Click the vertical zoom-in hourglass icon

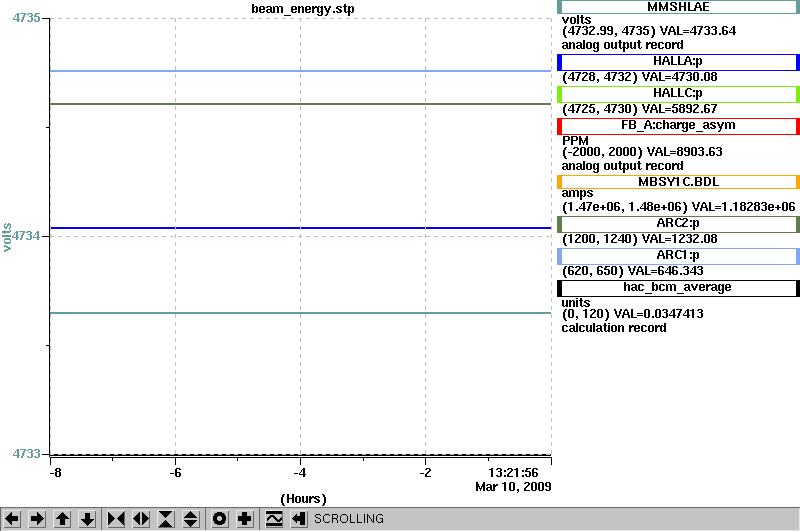click(x=166, y=519)
